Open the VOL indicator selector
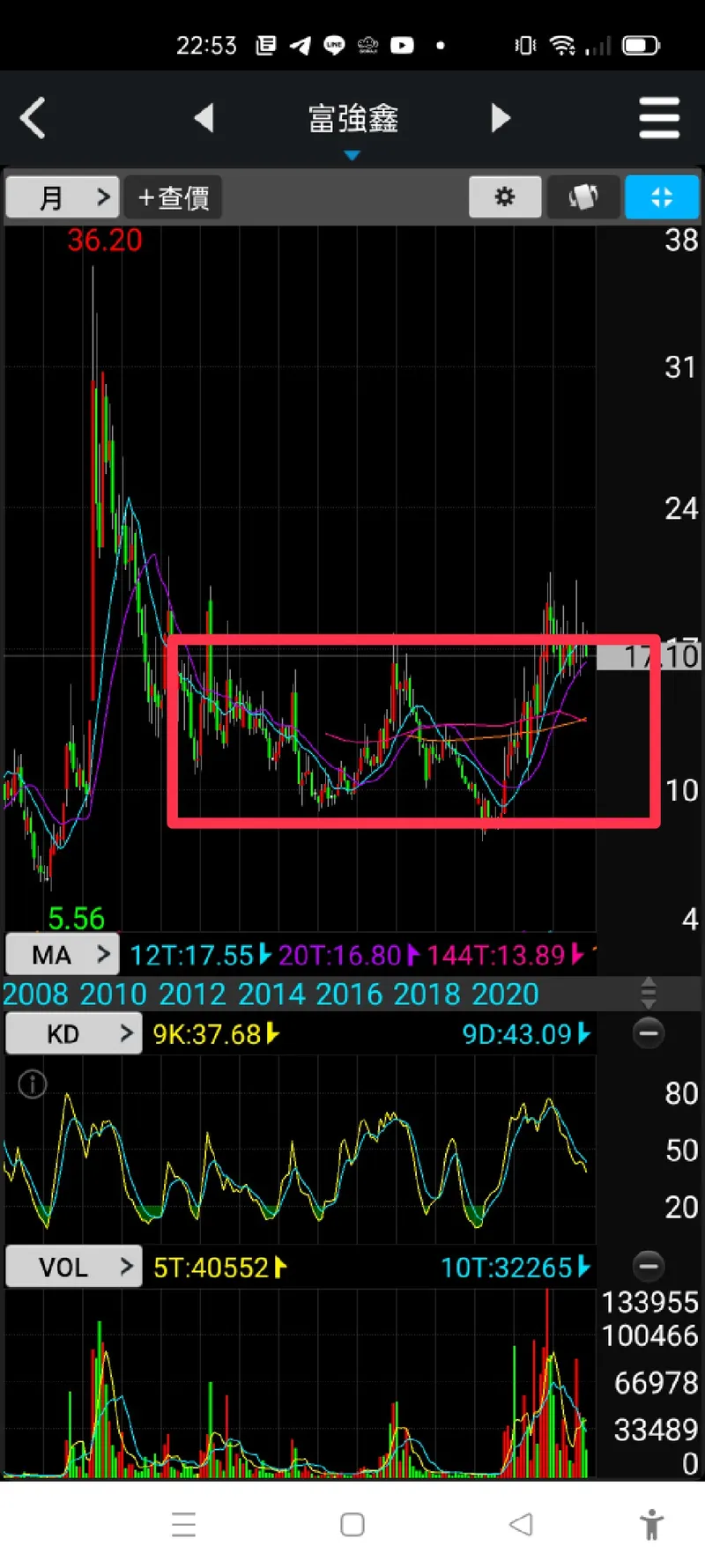Viewport: 705px width, 1568px height. pyautogui.click(x=73, y=1267)
